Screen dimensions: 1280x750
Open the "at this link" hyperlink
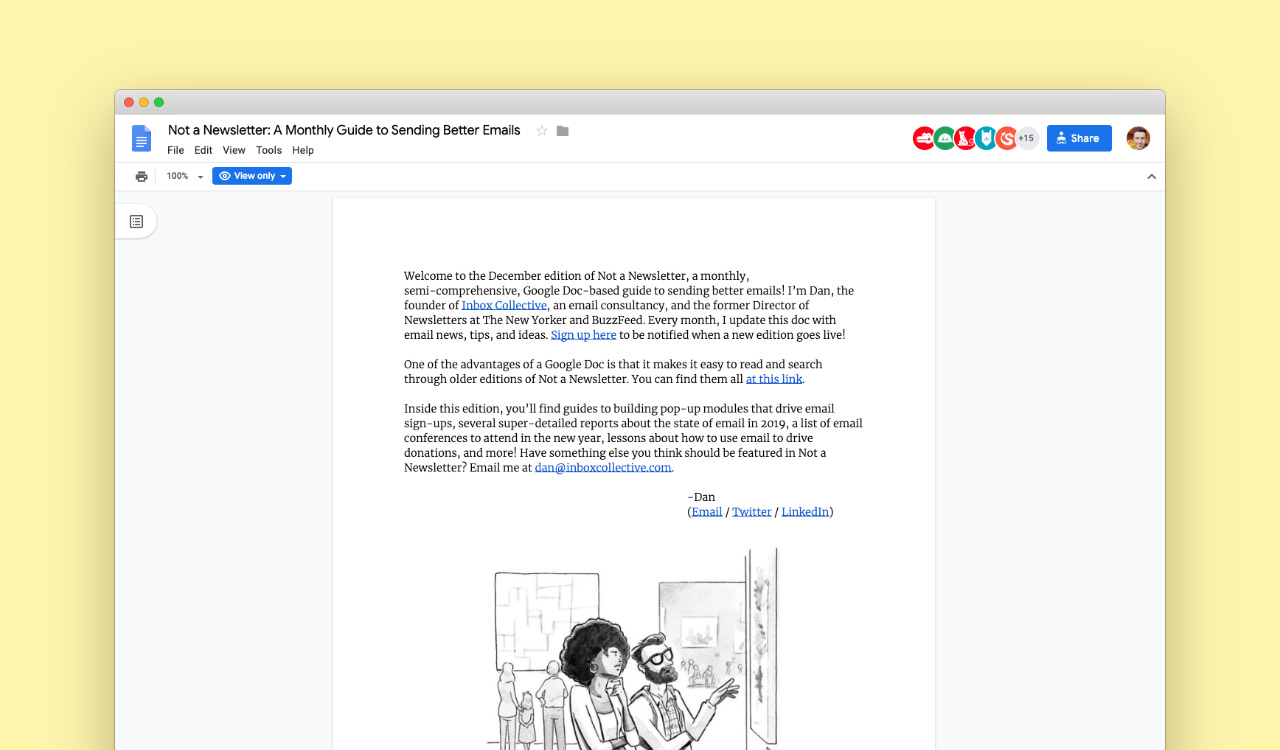coord(774,380)
